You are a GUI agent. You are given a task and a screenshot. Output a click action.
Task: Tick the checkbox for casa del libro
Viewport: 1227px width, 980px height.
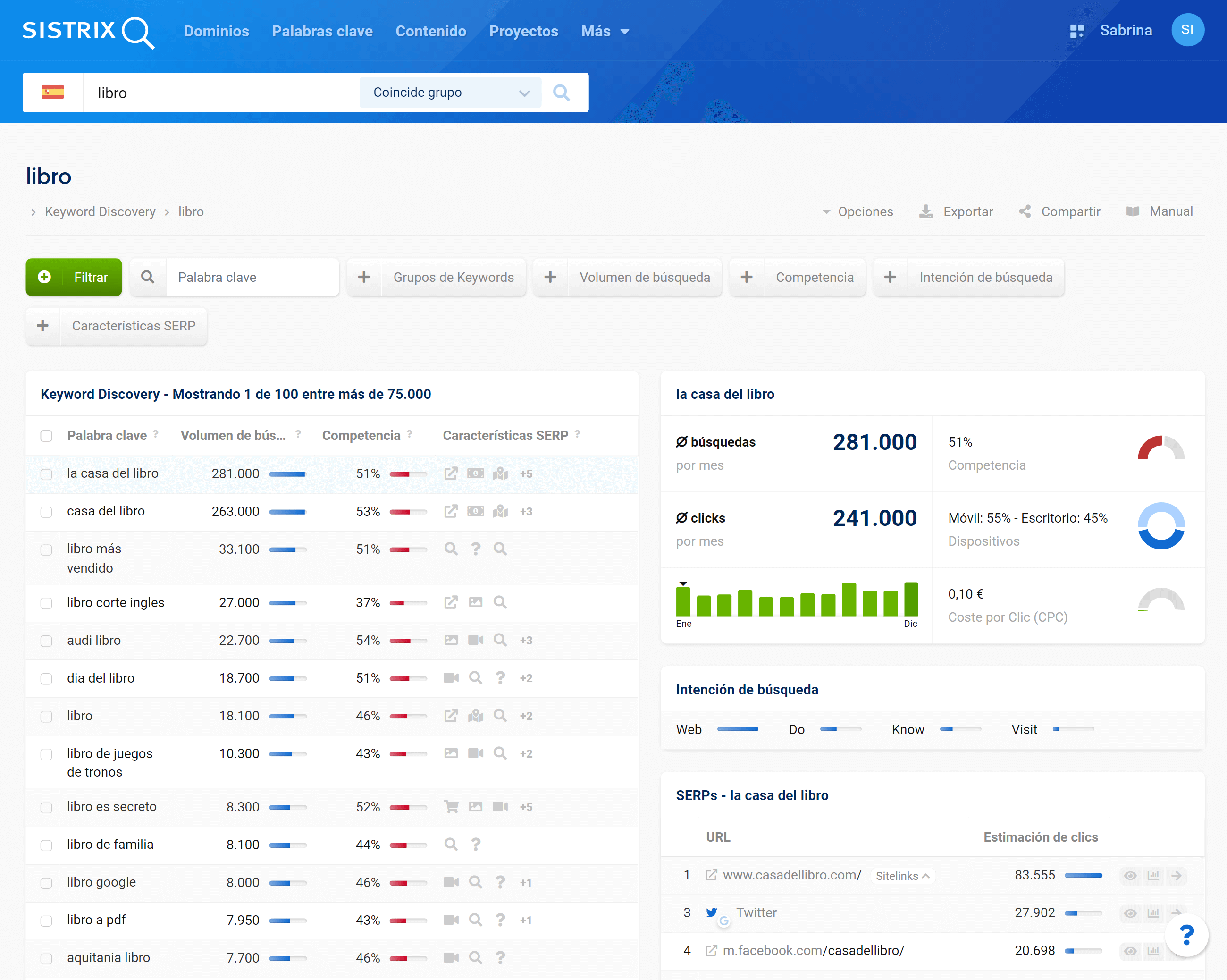click(x=47, y=512)
